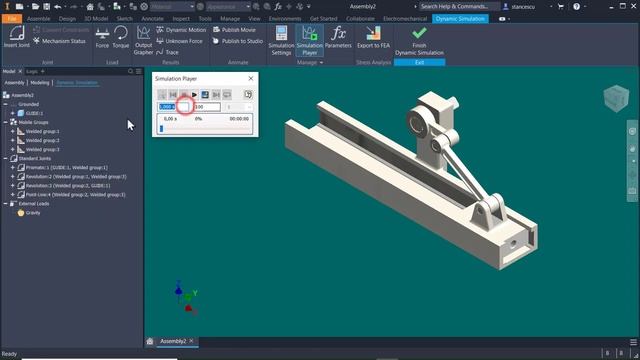Screen dimensions: 640x360
Task: Click the Search Help & Commands box
Action: pyautogui.click(x=459, y=7)
